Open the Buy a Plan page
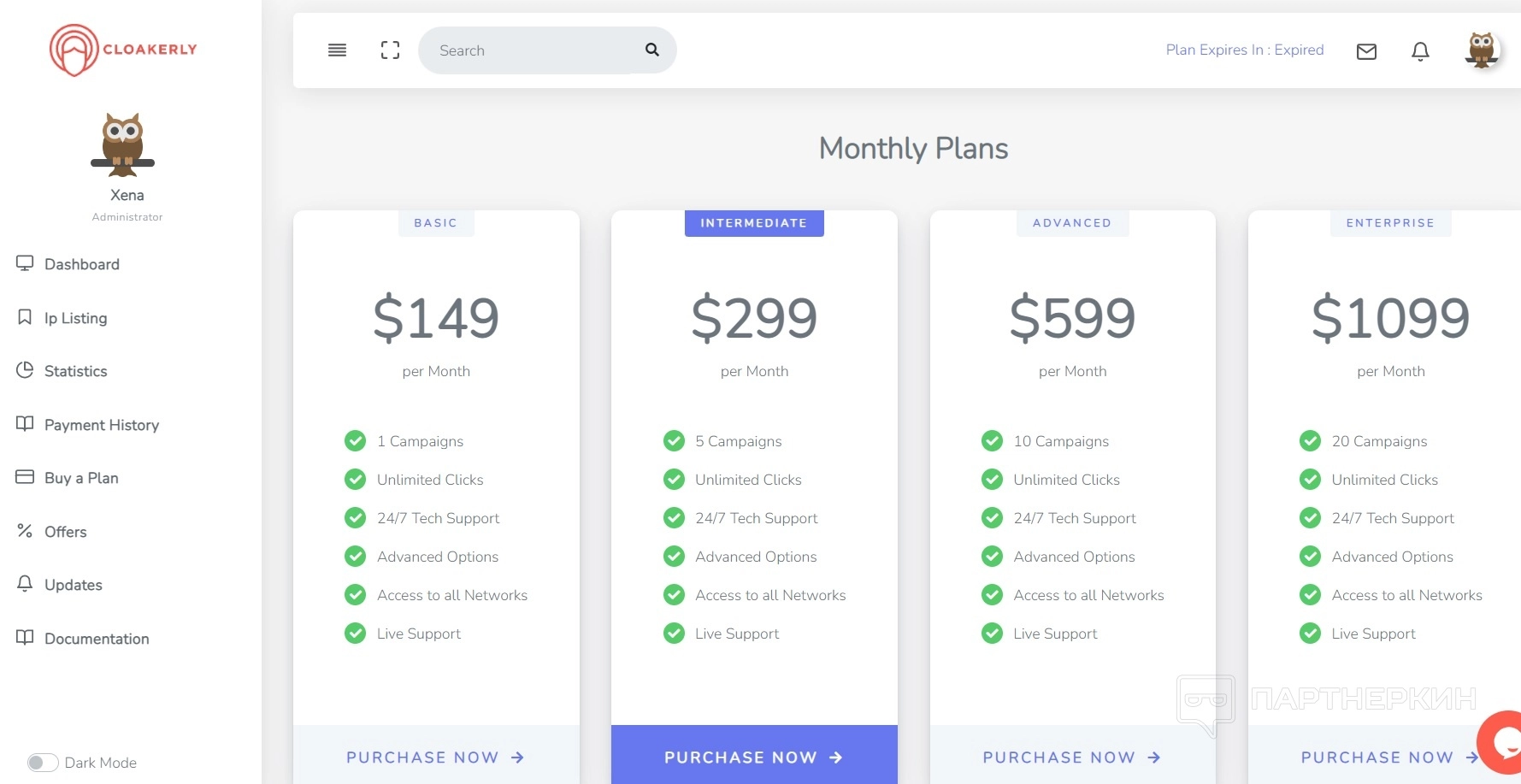The width and height of the screenshot is (1521, 784). tap(81, 478)
